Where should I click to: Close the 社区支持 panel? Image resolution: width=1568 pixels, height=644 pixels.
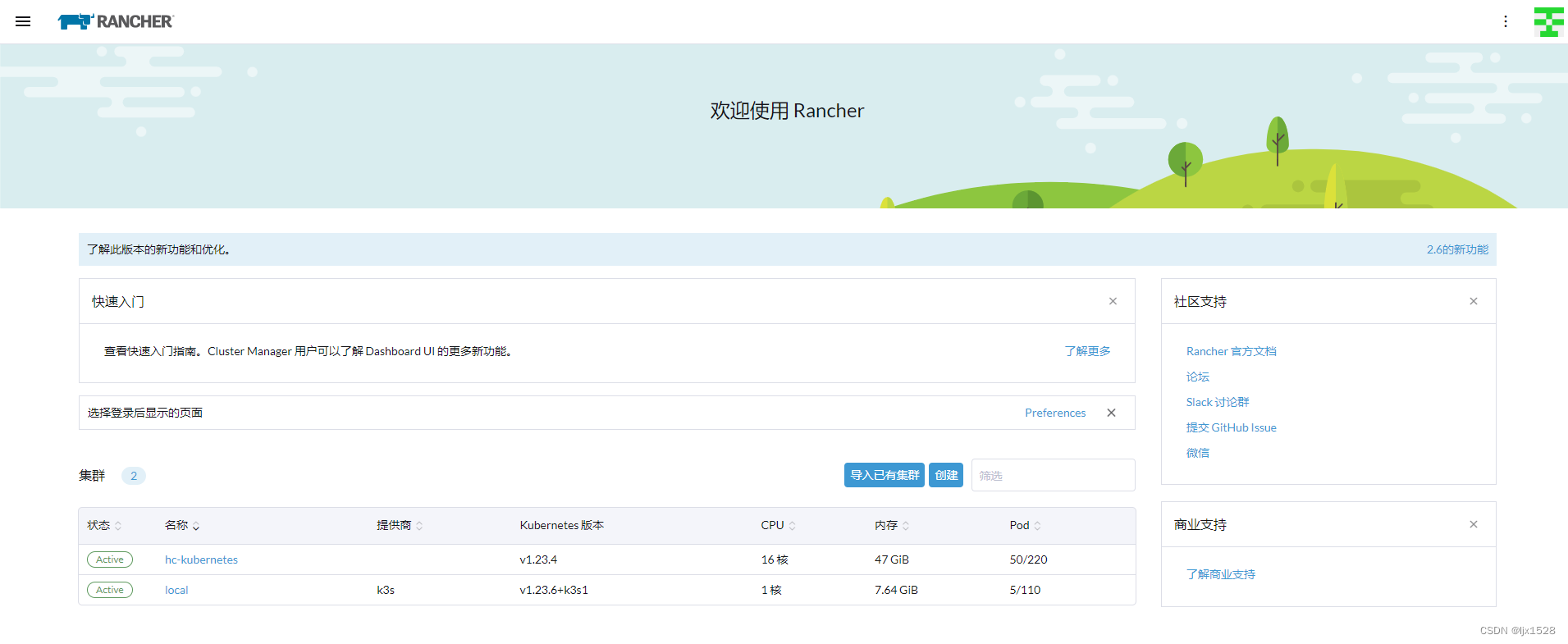click(x=1474, y=301)
